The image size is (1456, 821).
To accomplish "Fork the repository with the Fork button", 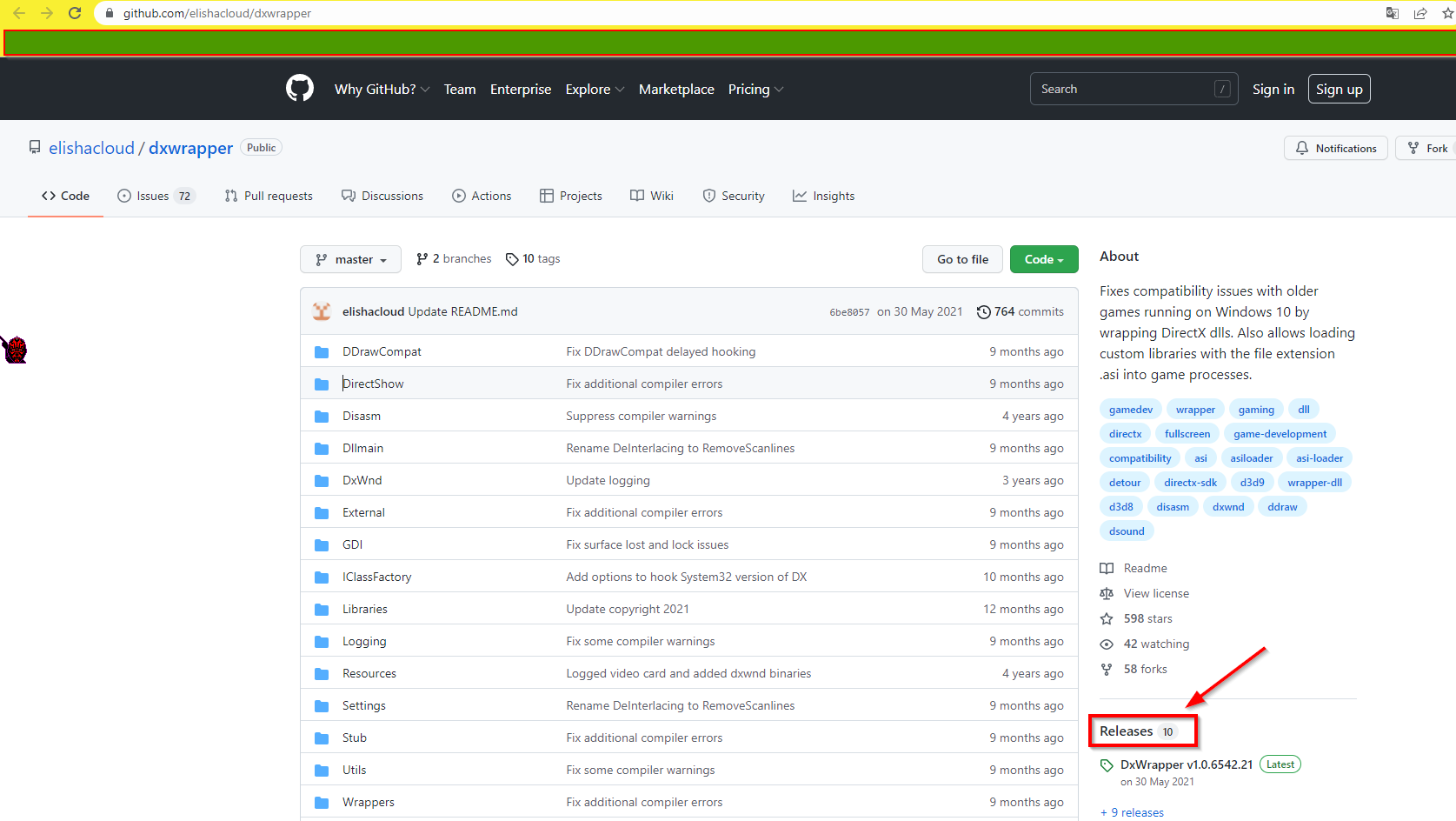I will [1426, 149].
